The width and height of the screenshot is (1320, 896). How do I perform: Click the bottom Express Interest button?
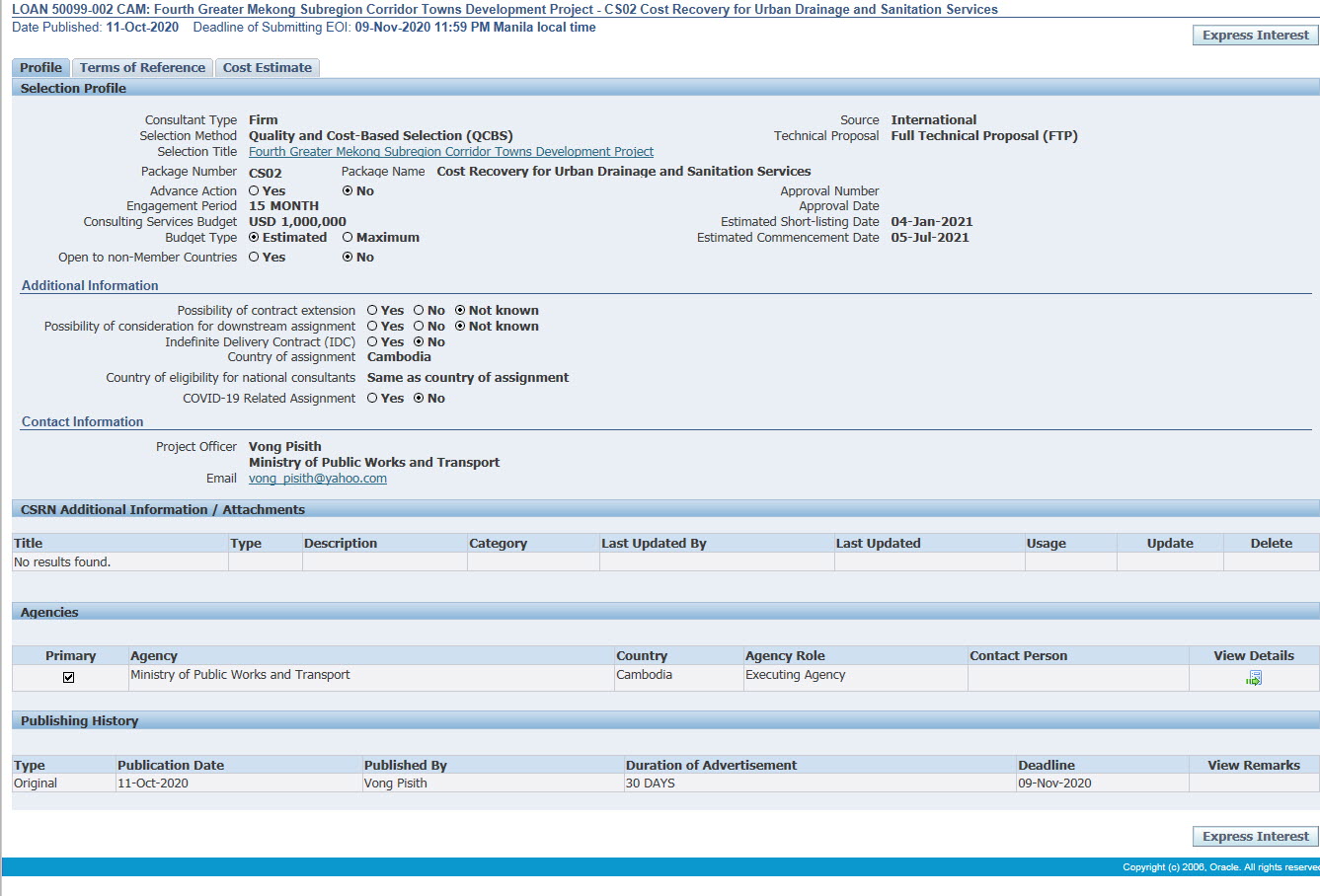(1255, 836)
